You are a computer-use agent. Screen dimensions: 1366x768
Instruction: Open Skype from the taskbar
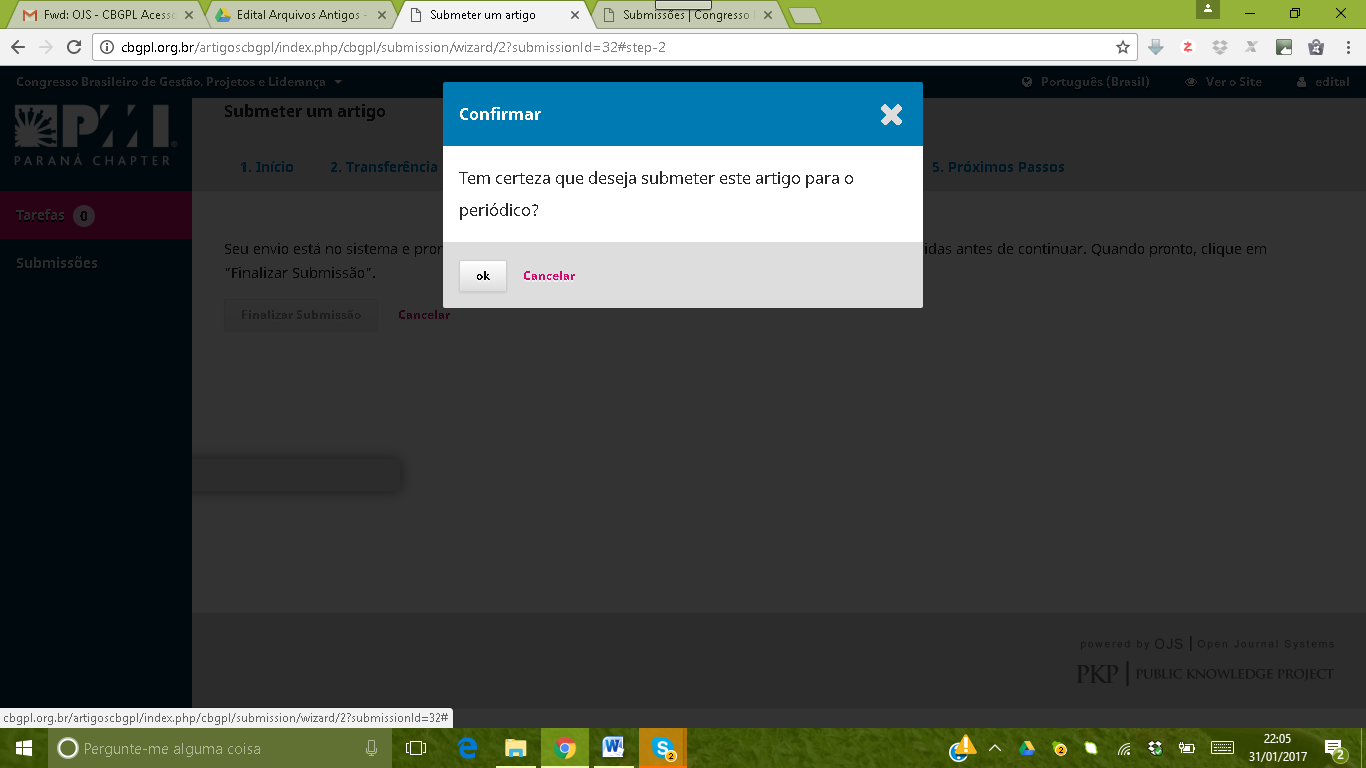(662, 748)
